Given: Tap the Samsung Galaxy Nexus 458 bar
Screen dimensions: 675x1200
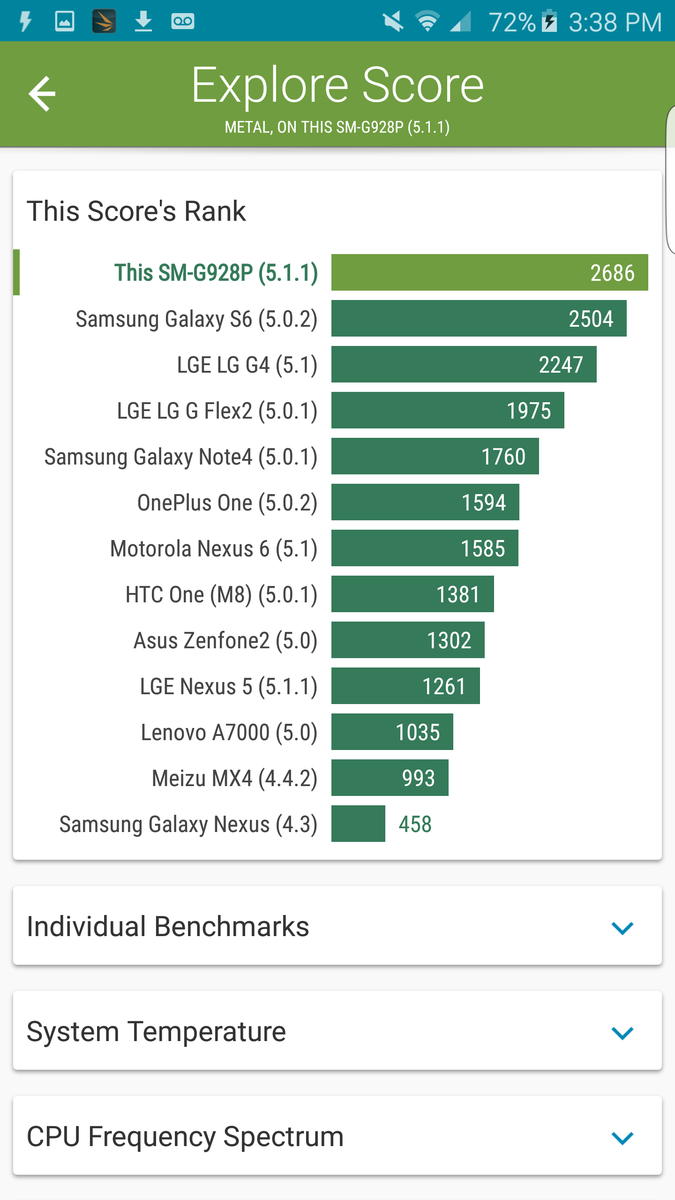Looking at the screenshot, I should pos(358,824).
